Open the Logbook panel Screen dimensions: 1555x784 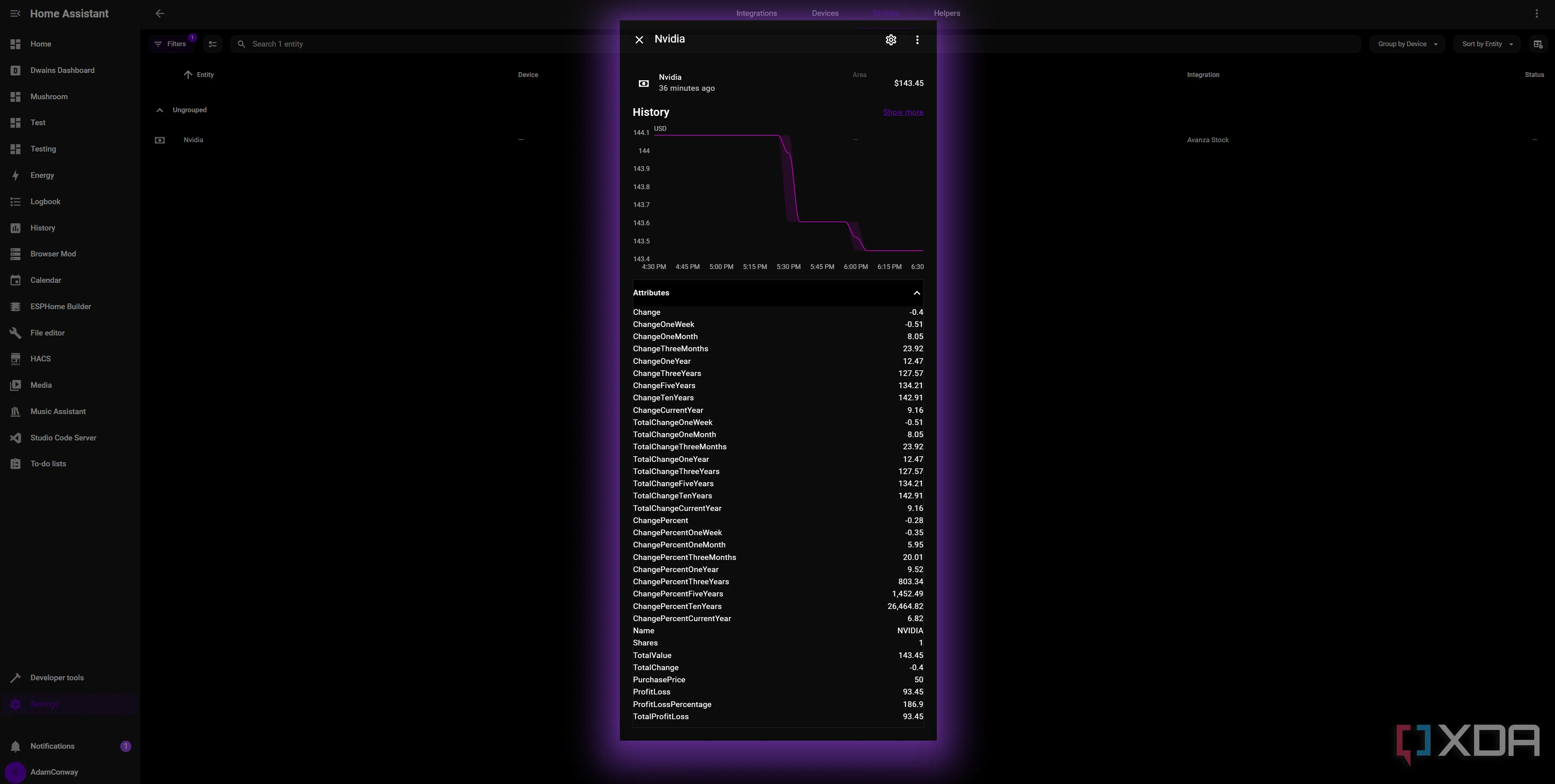[70, 202]
